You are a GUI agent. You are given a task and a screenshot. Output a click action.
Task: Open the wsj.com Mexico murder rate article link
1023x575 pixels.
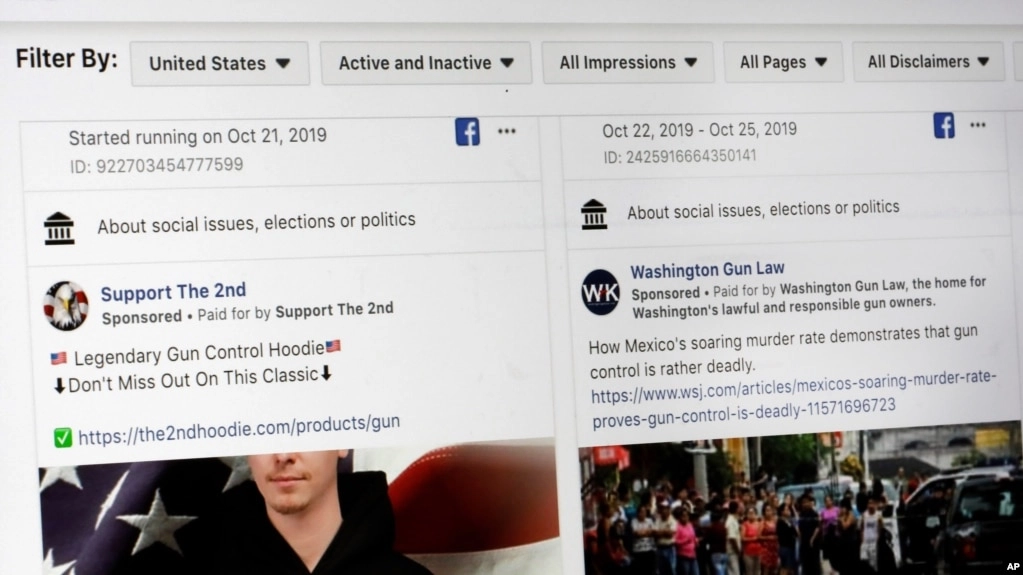point(793,397)
